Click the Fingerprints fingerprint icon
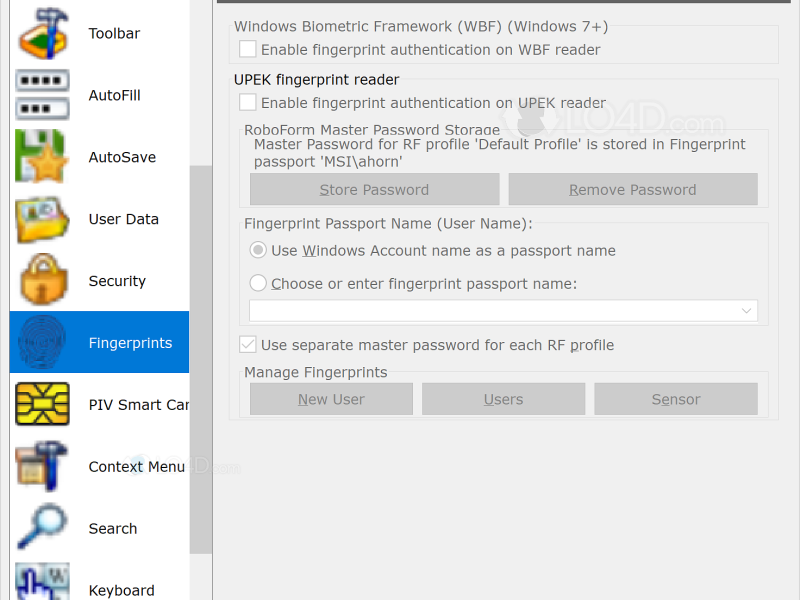 pyautogui.click(x=42, y=342)
